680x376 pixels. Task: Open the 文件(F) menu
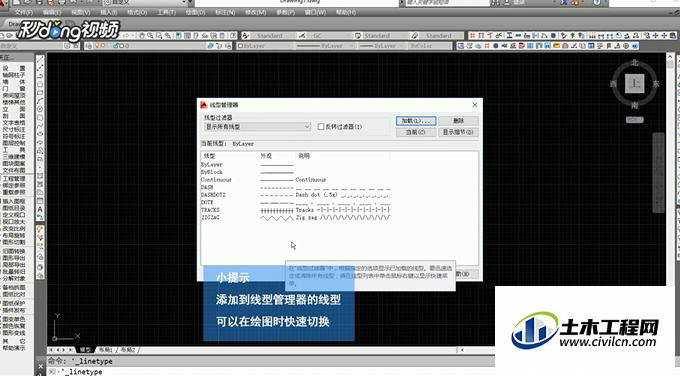23,12
